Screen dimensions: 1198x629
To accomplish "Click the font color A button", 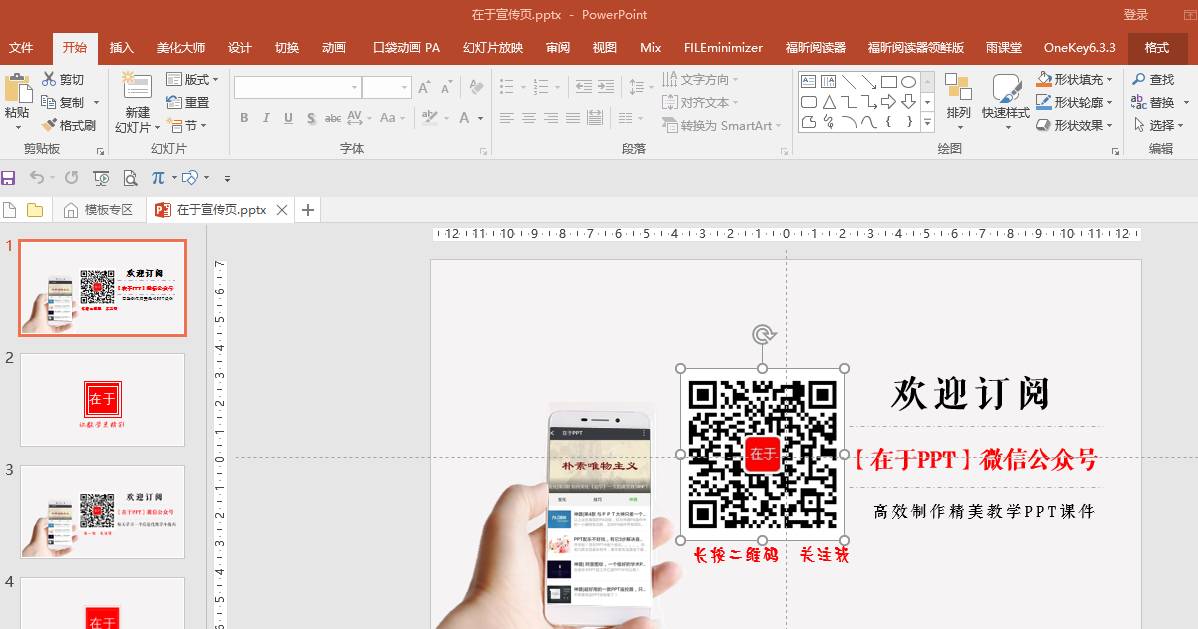I will pos(465,118).
